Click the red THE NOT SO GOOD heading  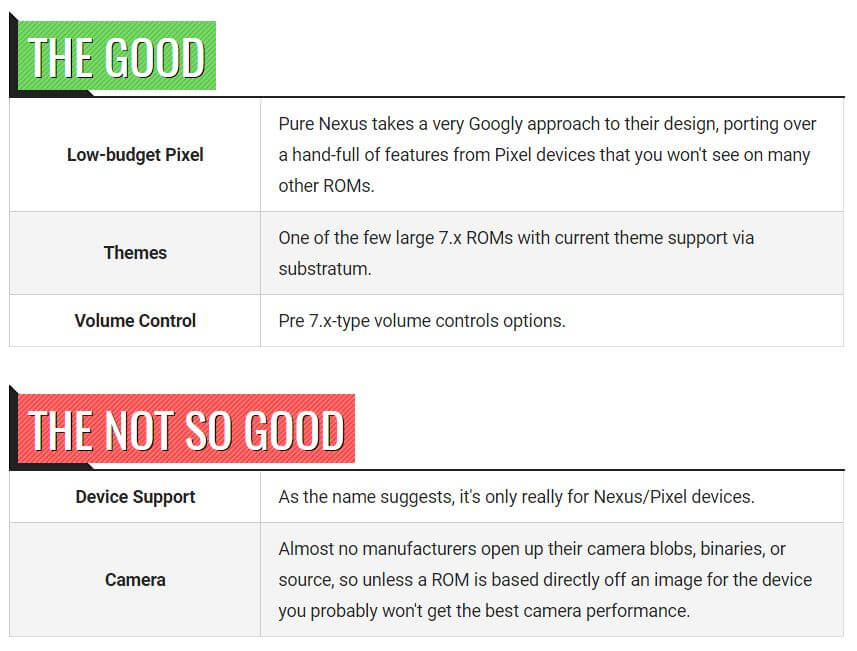(186, 431)
